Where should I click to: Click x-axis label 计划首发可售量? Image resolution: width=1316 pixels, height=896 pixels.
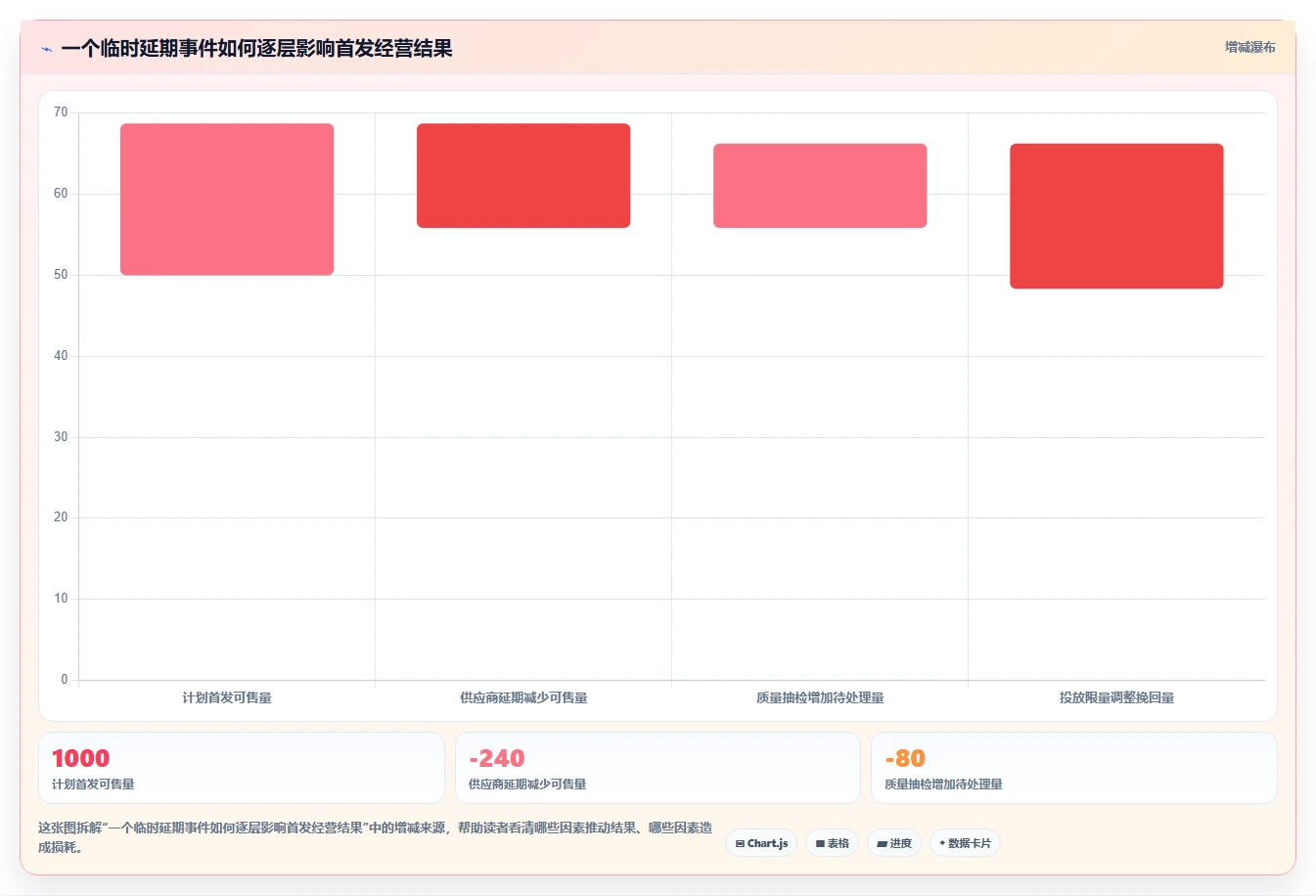click(227, 697)
